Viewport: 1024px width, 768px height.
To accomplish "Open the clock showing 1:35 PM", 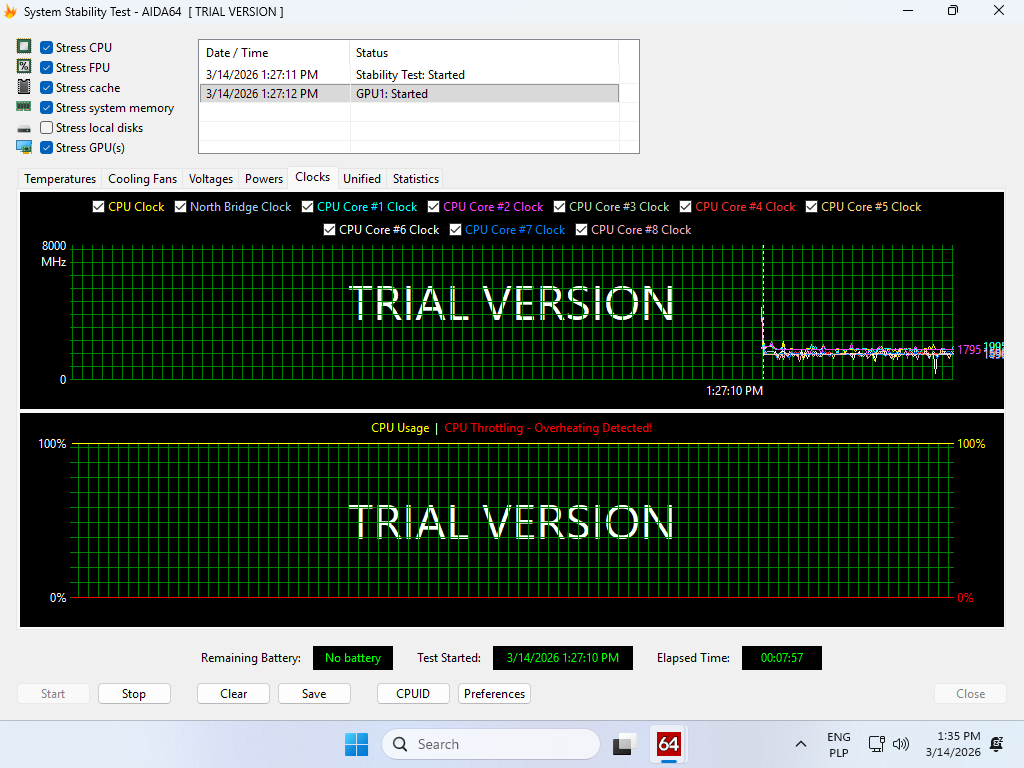I will [x=953, y=744].
